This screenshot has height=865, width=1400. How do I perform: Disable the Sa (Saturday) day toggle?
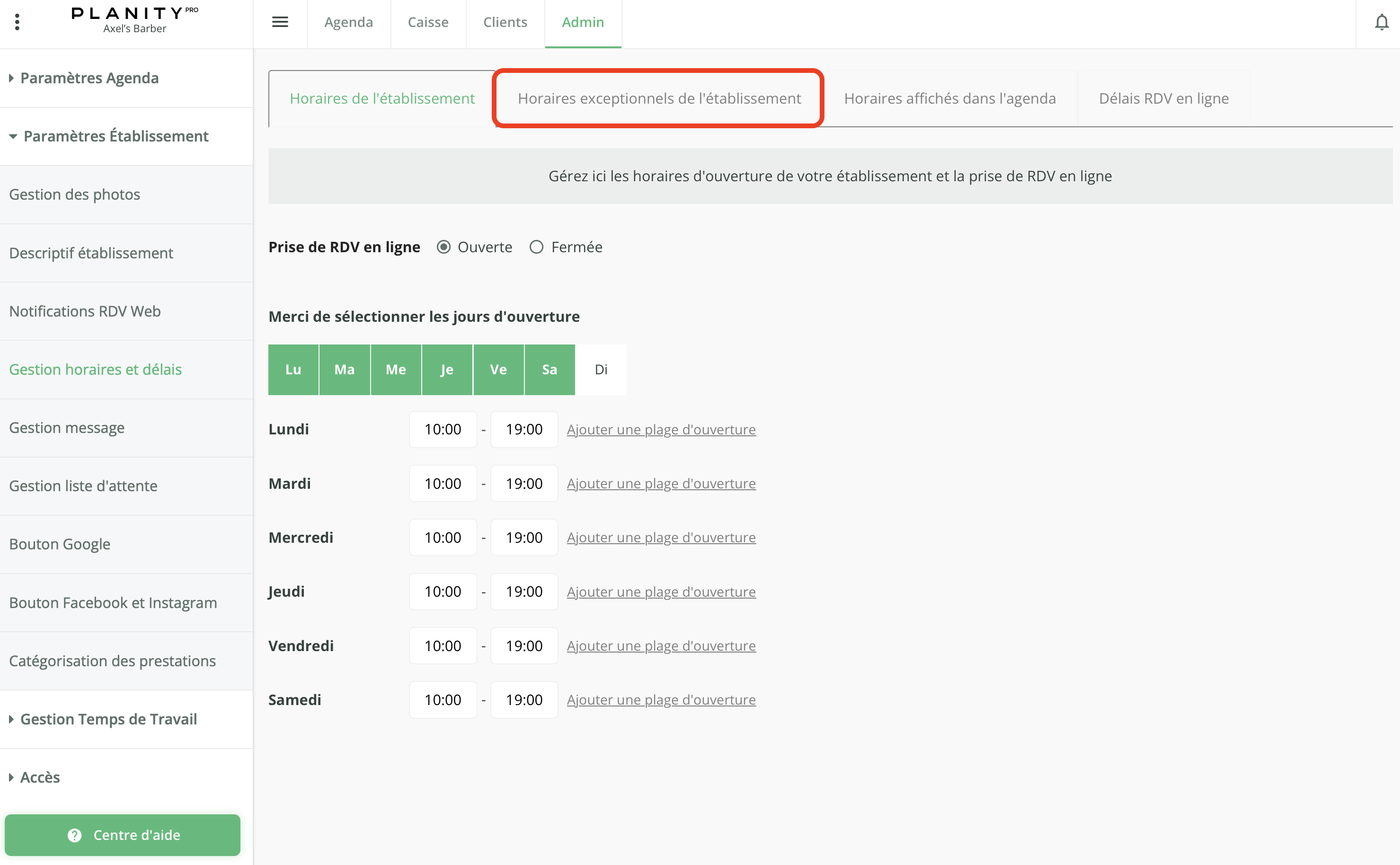pyautogui.click(x=549, y=370)
